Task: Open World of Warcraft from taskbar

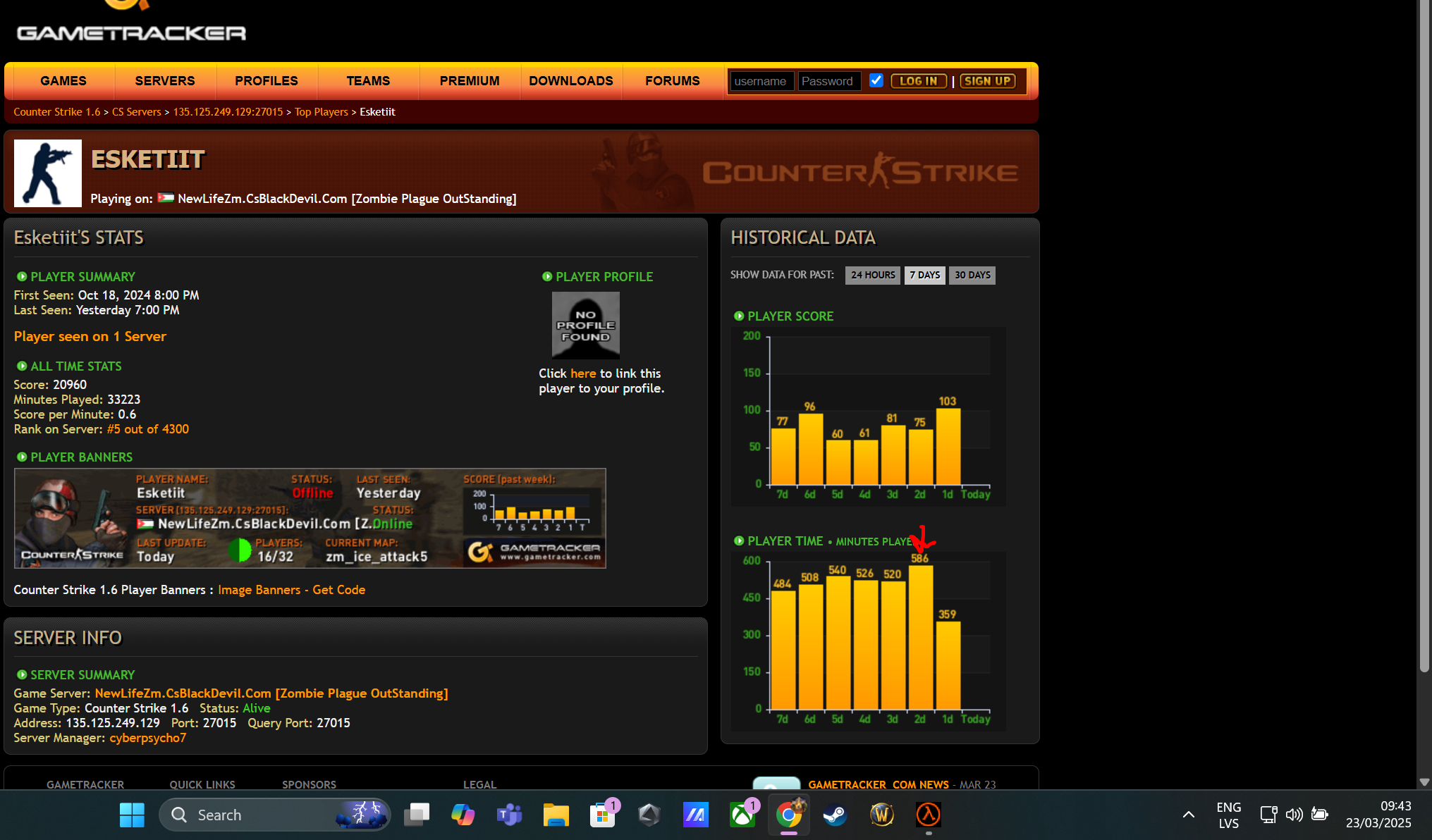Action: click(x=882, y=815)
